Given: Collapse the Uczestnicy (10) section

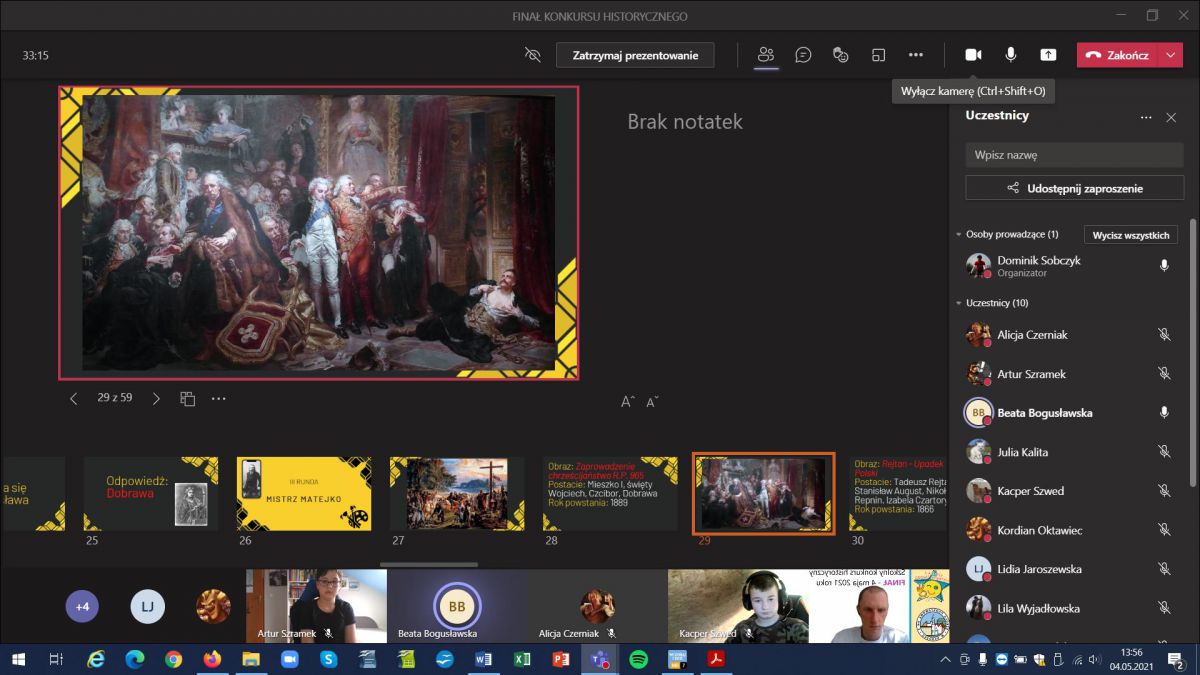Looking at the screenshot, I should [958, 302].
